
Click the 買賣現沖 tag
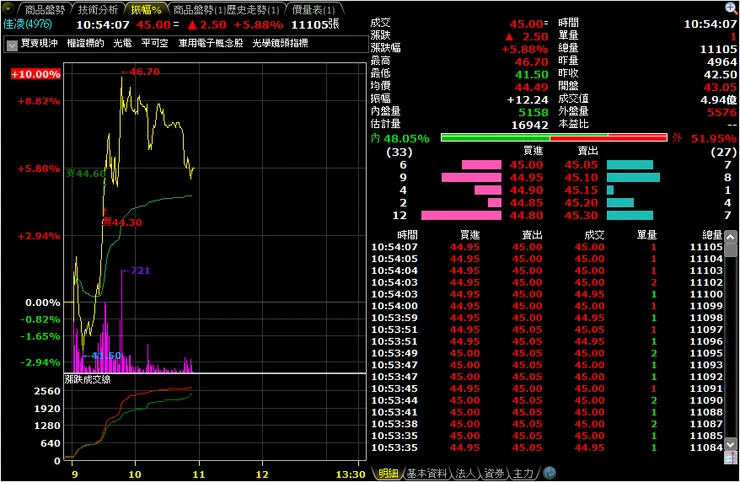39,43
